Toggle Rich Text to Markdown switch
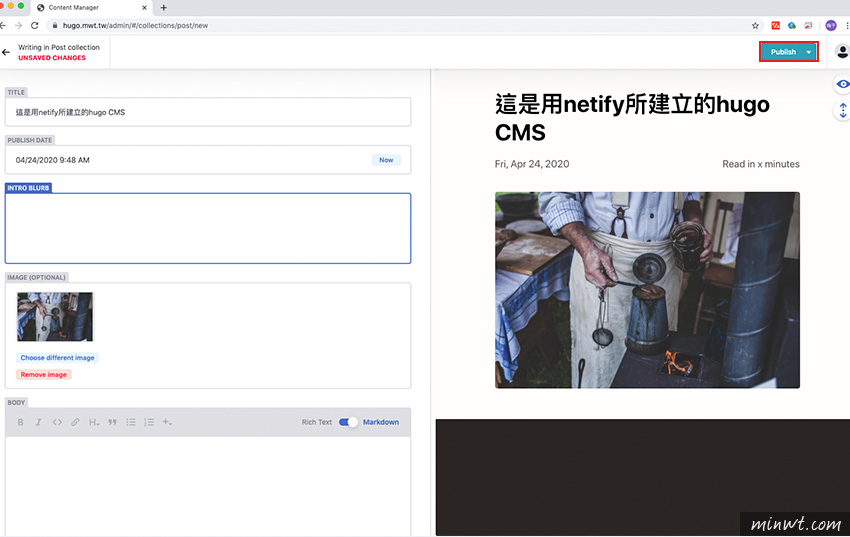The width and height of the screenshot is (850, 537). pyautogui.click(x=348, y=422)
